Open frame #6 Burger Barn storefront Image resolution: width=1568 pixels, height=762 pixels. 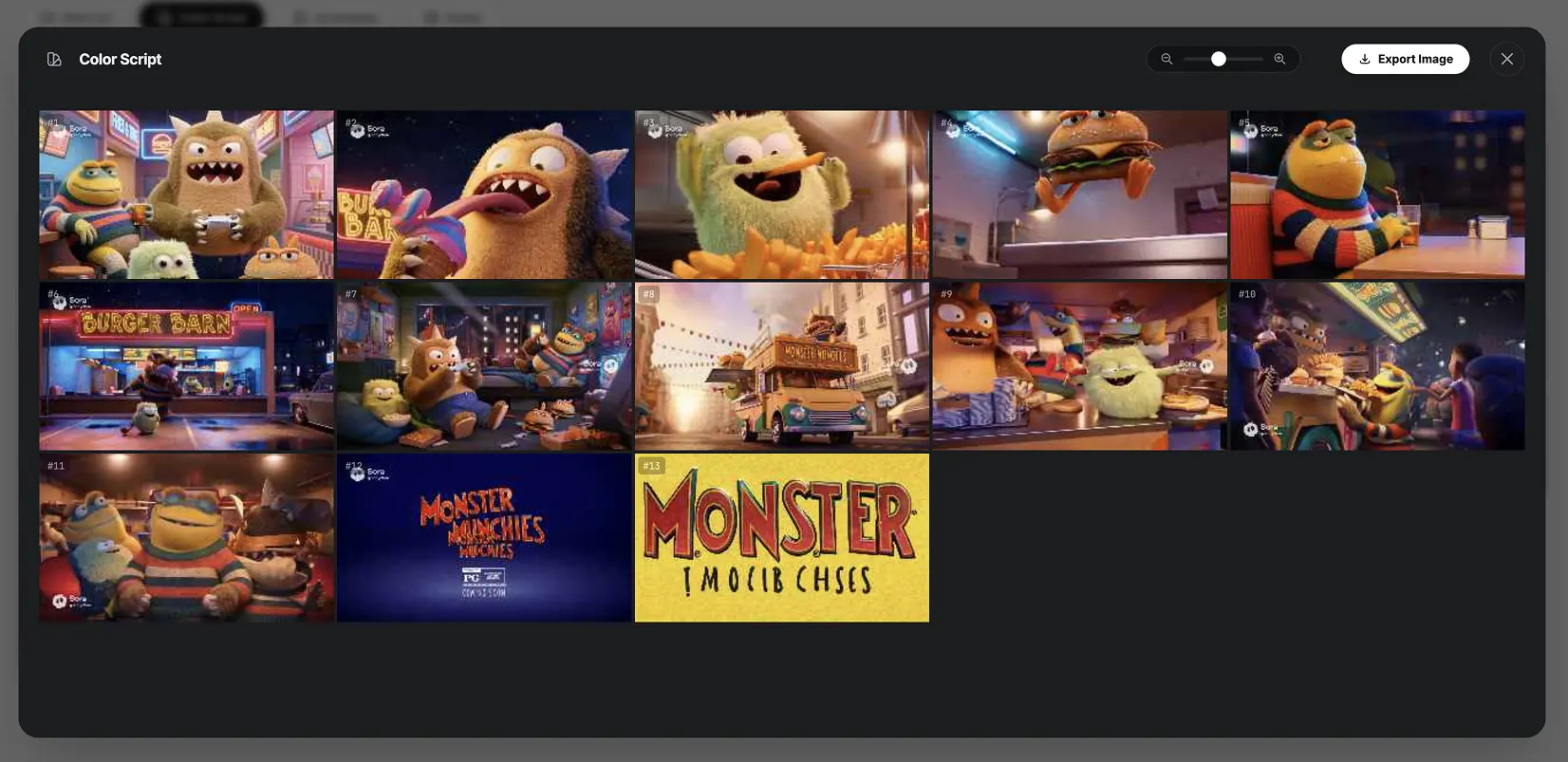click(186, 366)
